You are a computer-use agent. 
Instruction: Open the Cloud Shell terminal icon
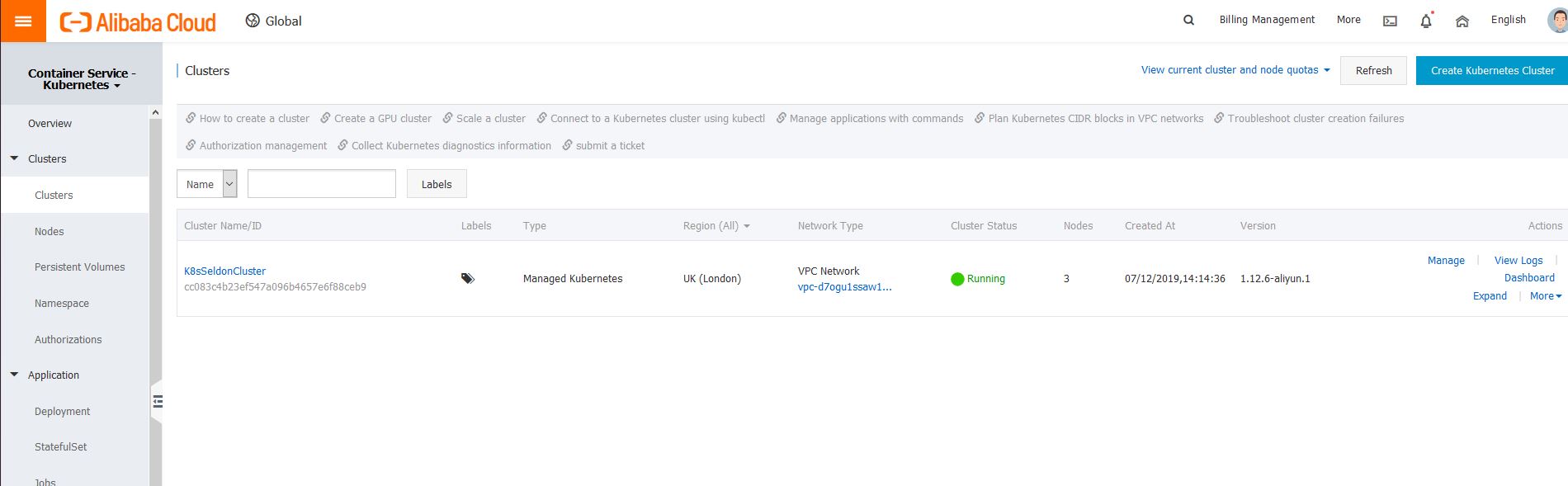tap(1390, 21)
